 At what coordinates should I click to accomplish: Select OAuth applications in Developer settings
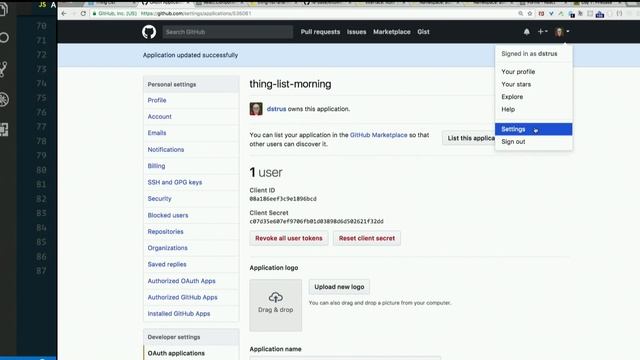pos(176,353)
